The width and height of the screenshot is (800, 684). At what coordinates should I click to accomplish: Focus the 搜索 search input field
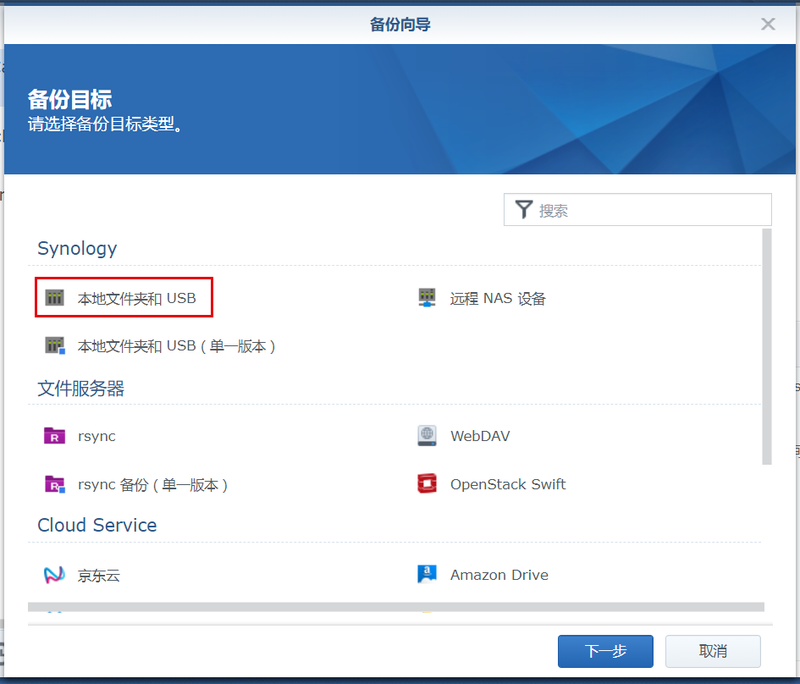(650, 210)
